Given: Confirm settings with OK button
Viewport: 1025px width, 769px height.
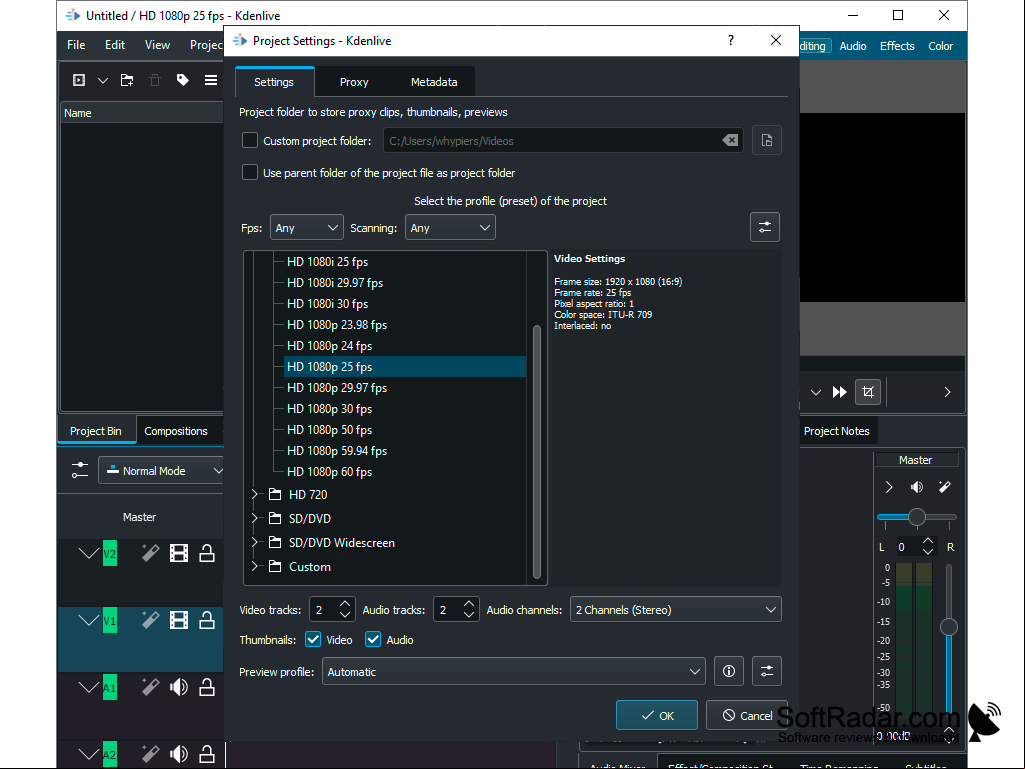Looking at the screenshot, I should 657,715.
